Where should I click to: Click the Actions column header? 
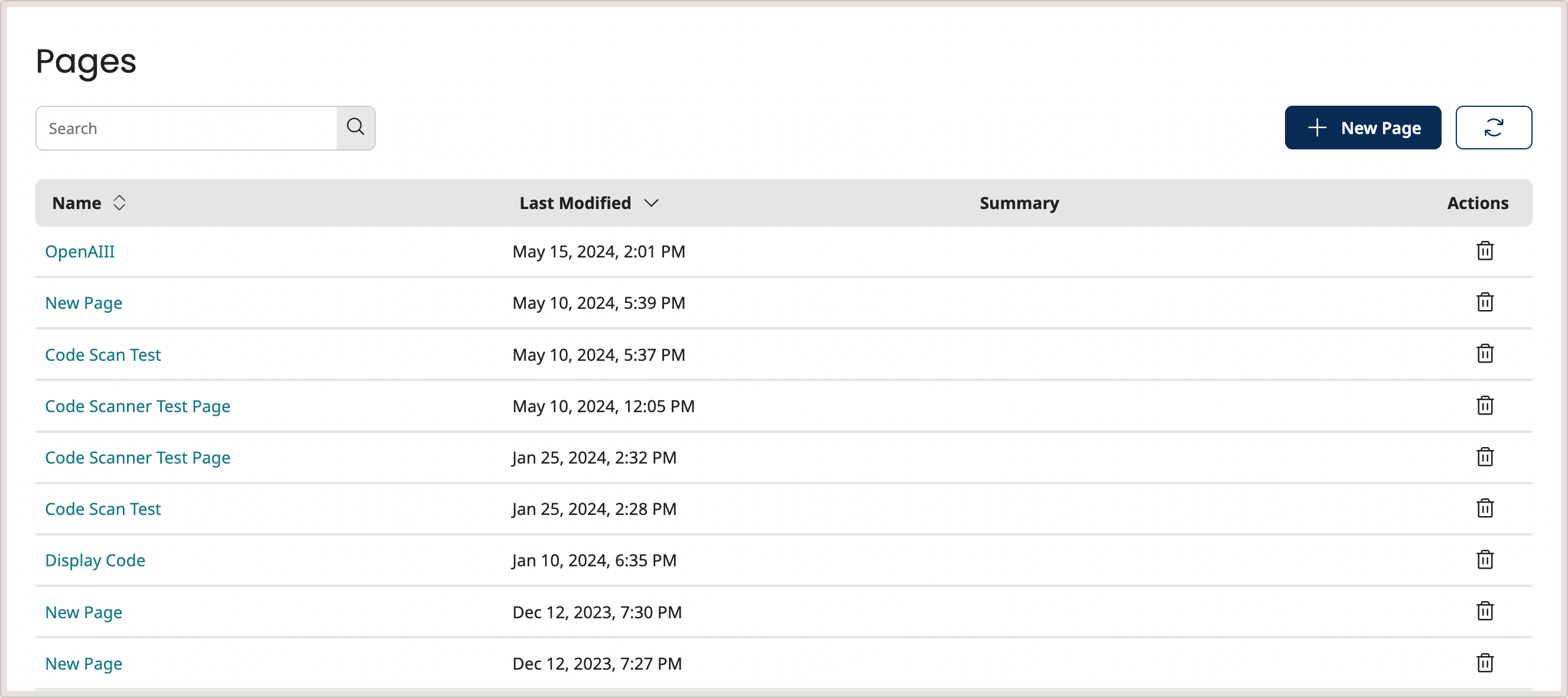pos(1478,203)
